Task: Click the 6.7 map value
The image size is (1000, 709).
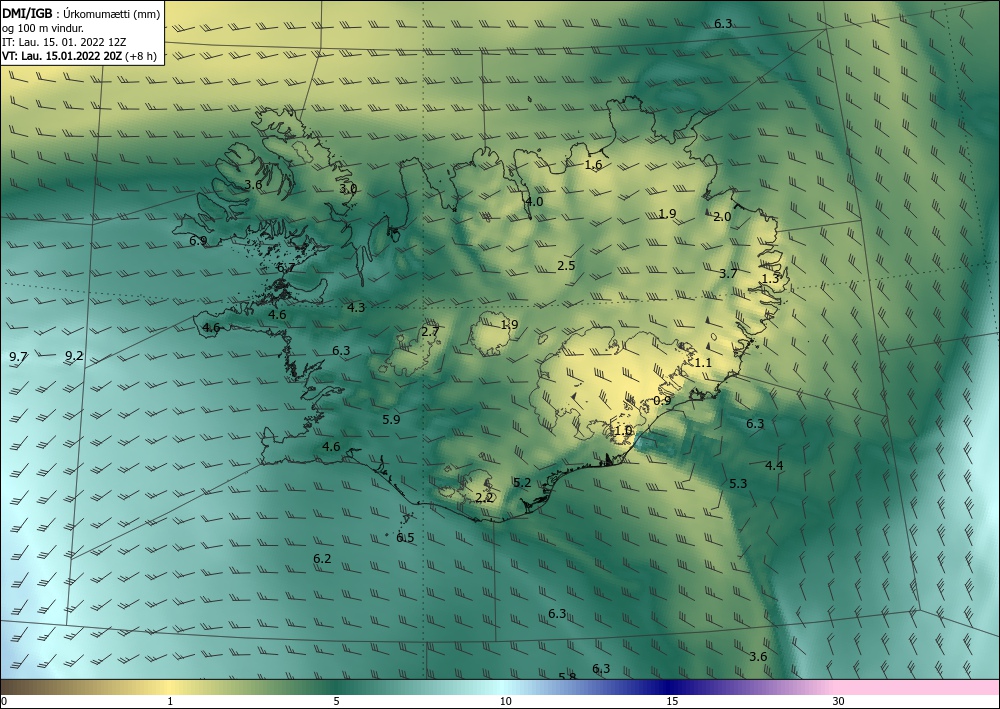Action: (x=286, y=268)
